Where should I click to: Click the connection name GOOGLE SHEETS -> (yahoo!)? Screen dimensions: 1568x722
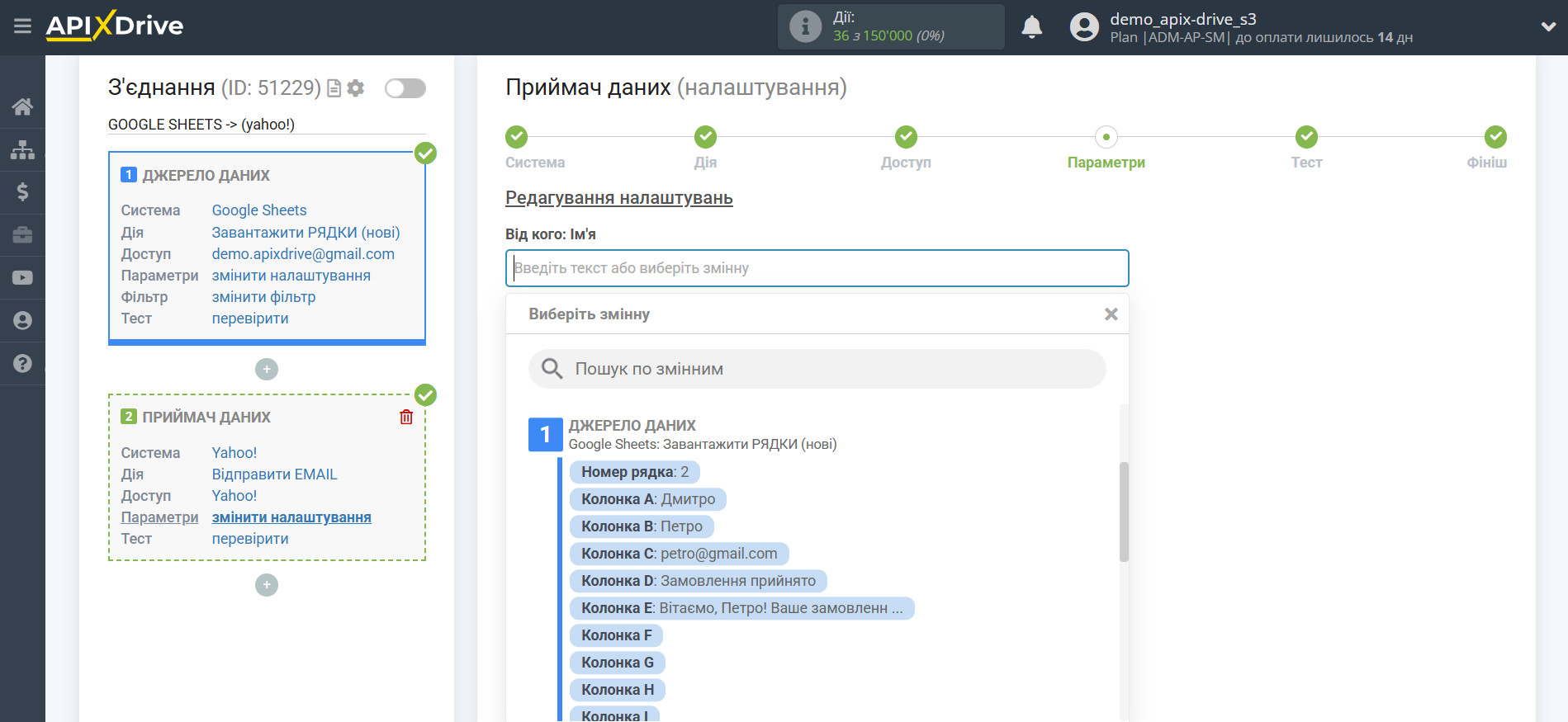click(x=201, y=125)
